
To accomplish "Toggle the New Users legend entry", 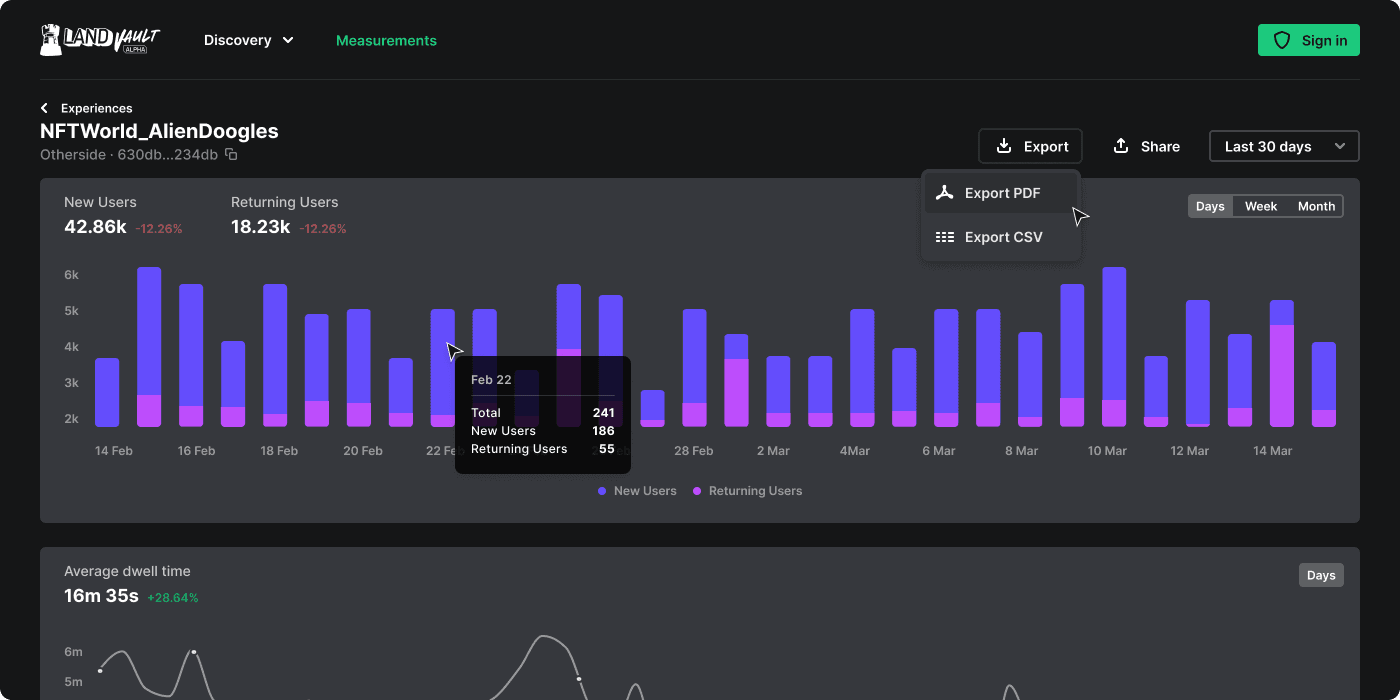I will tap(637, 491).
